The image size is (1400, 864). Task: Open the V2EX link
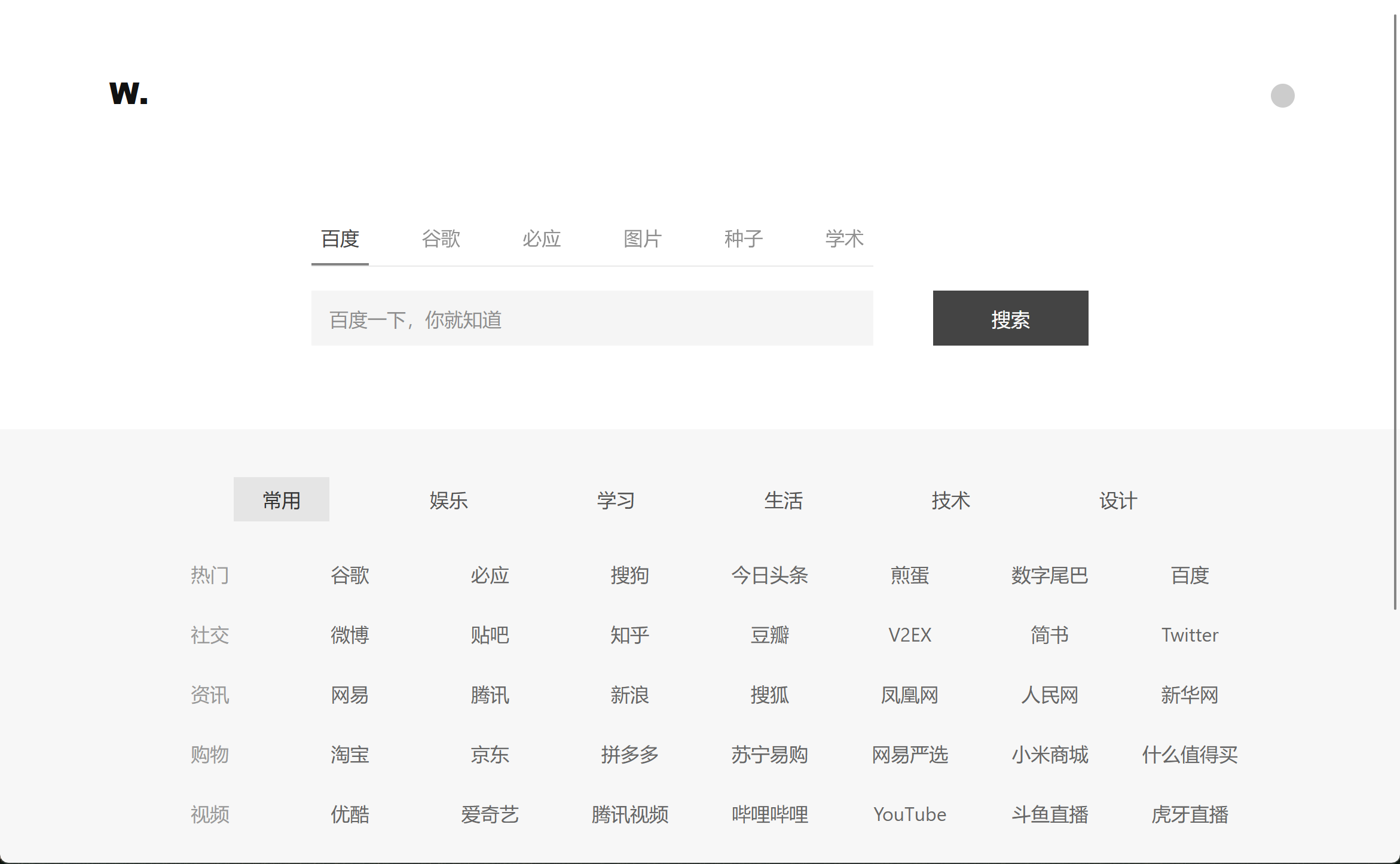[x=909, y=635]
